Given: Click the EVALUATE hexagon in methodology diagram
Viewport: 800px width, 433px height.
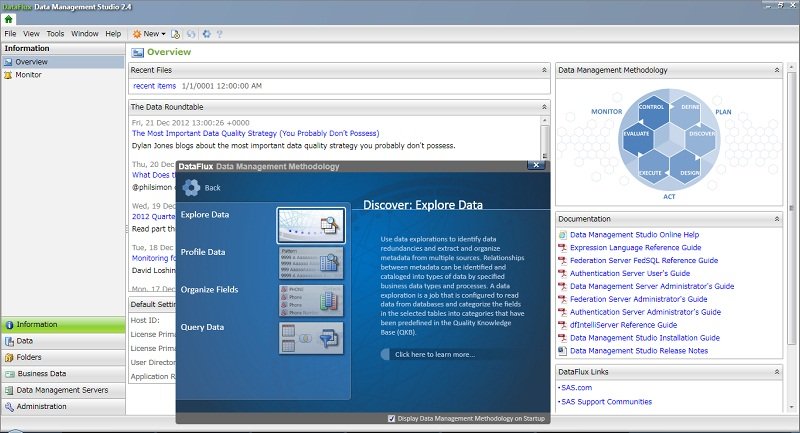Looking at the screenshot, I should coord(638,137).
